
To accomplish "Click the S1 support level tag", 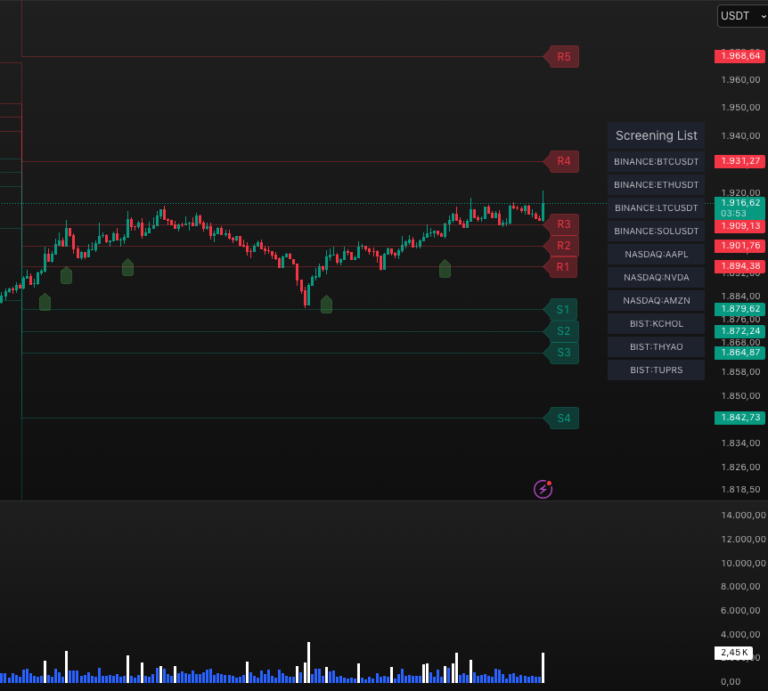I will (563, 310).
